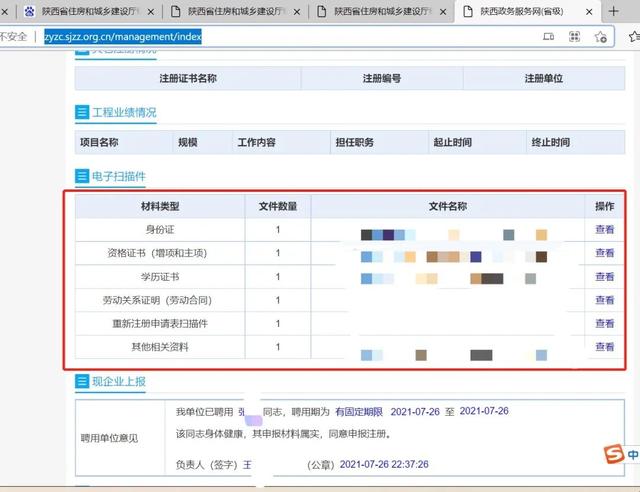
Task: Click the 电子扫描件 section header icon
Action: coord(82,176)
